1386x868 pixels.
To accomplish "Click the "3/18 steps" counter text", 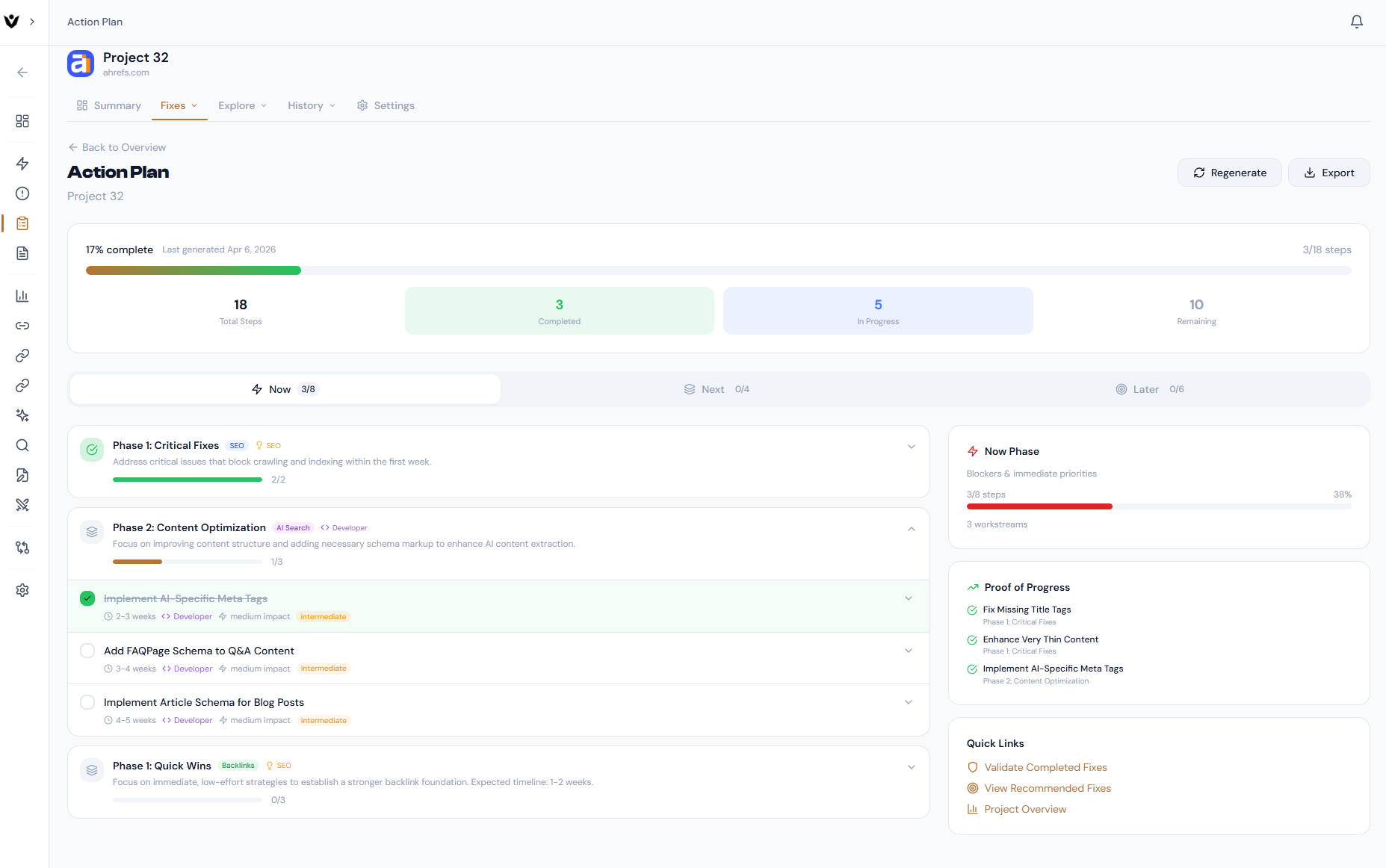I will point(1327,249).
